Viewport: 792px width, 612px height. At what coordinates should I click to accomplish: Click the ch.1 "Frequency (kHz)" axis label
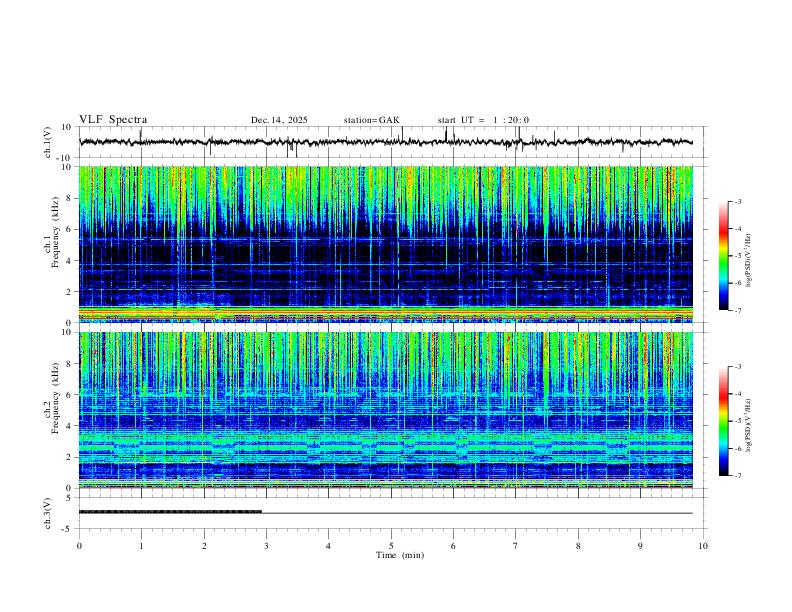click(x=55, y=232)
